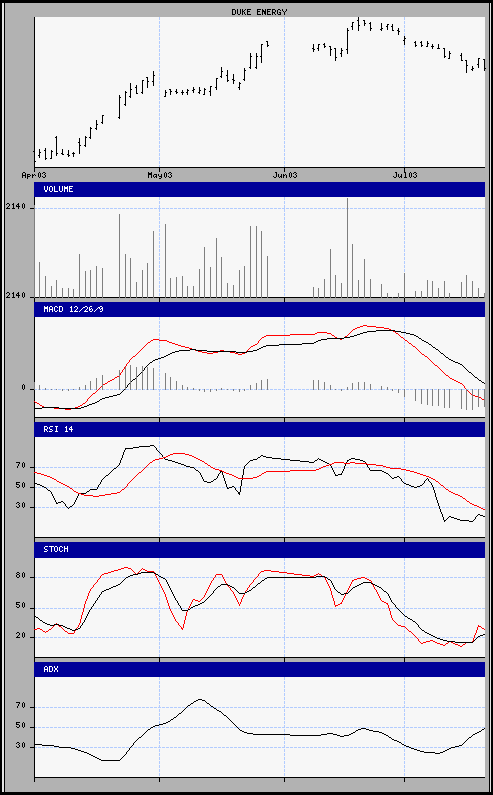
Task: Click the Apr03 date axis label
Action: pyautogui.click(x=34, y=175)
